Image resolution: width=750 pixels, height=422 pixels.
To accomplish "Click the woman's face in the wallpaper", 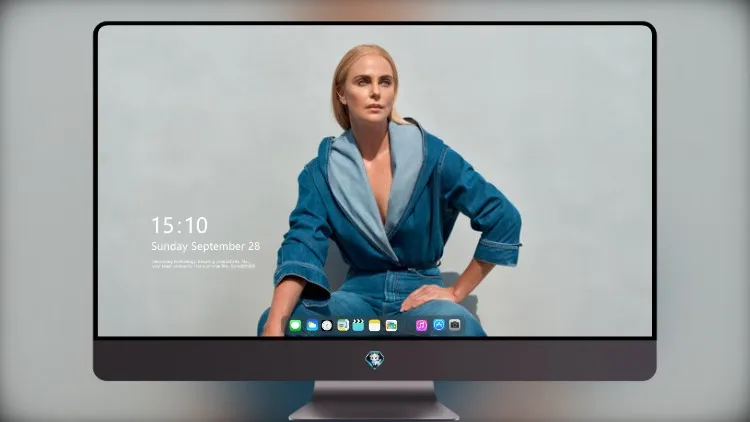I will [370, 94].
